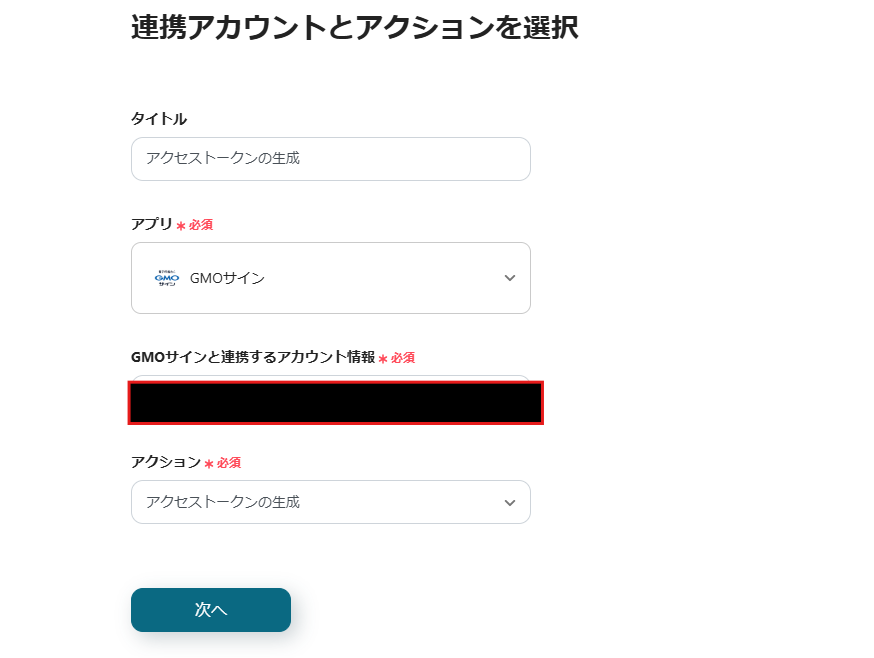Click the アクション field showing アクセストークンの生成
This screenshot has height=658, width=874.
[330, 502]
